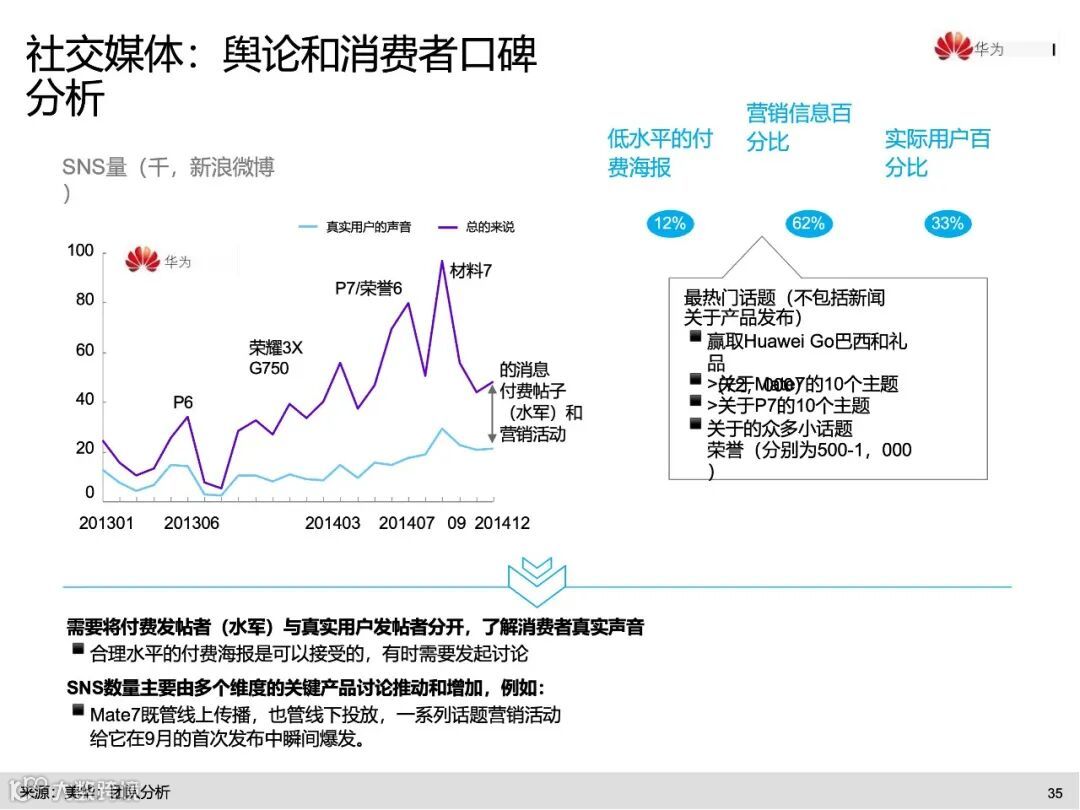1080x810 pixels.
Task: Click the page number 35
Action: 1055,793
